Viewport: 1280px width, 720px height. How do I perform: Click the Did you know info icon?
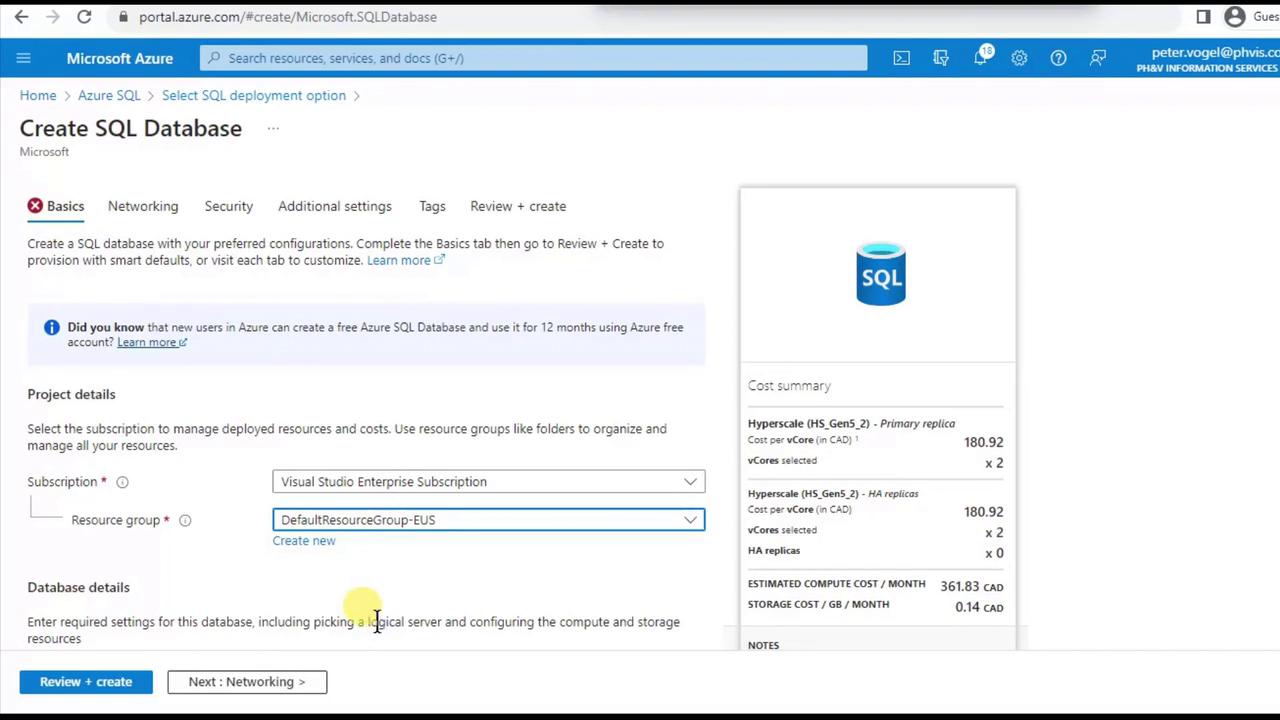point(52,328)
